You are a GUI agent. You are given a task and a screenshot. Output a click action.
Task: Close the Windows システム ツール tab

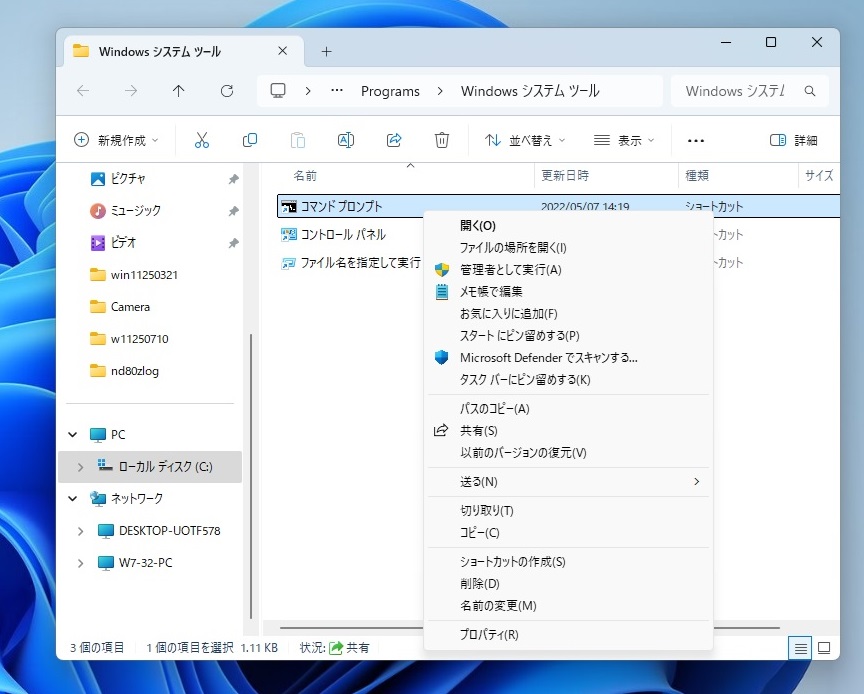[283, 51]
